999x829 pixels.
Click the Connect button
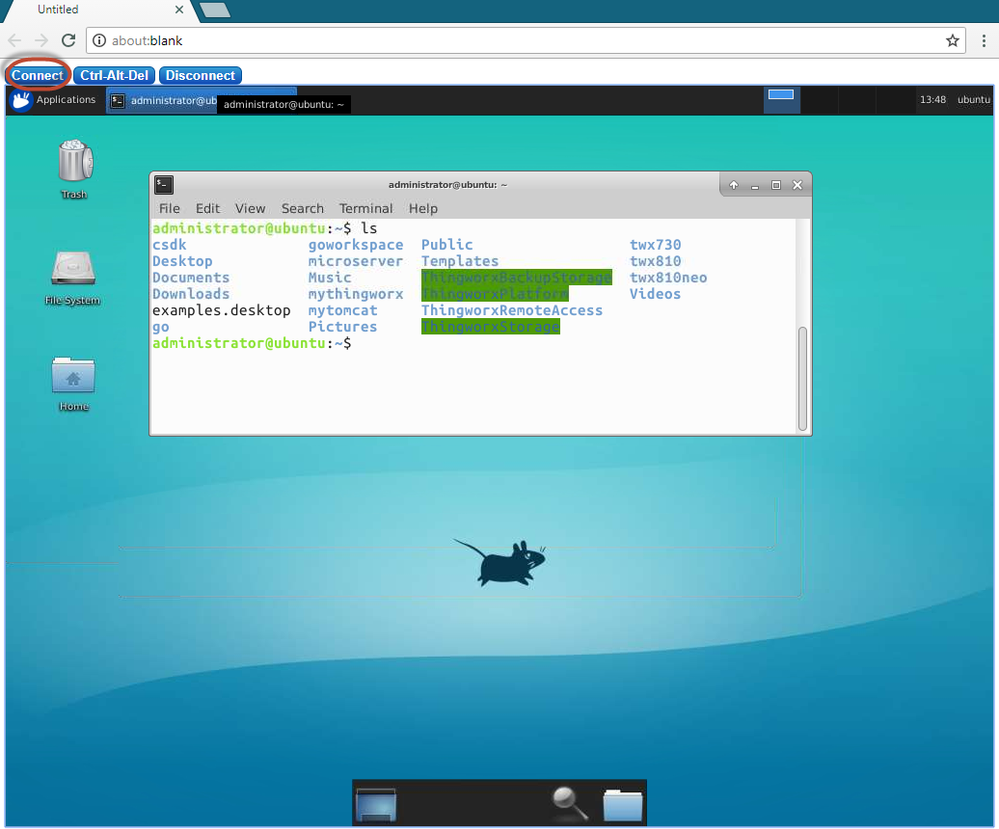(37, 76)
